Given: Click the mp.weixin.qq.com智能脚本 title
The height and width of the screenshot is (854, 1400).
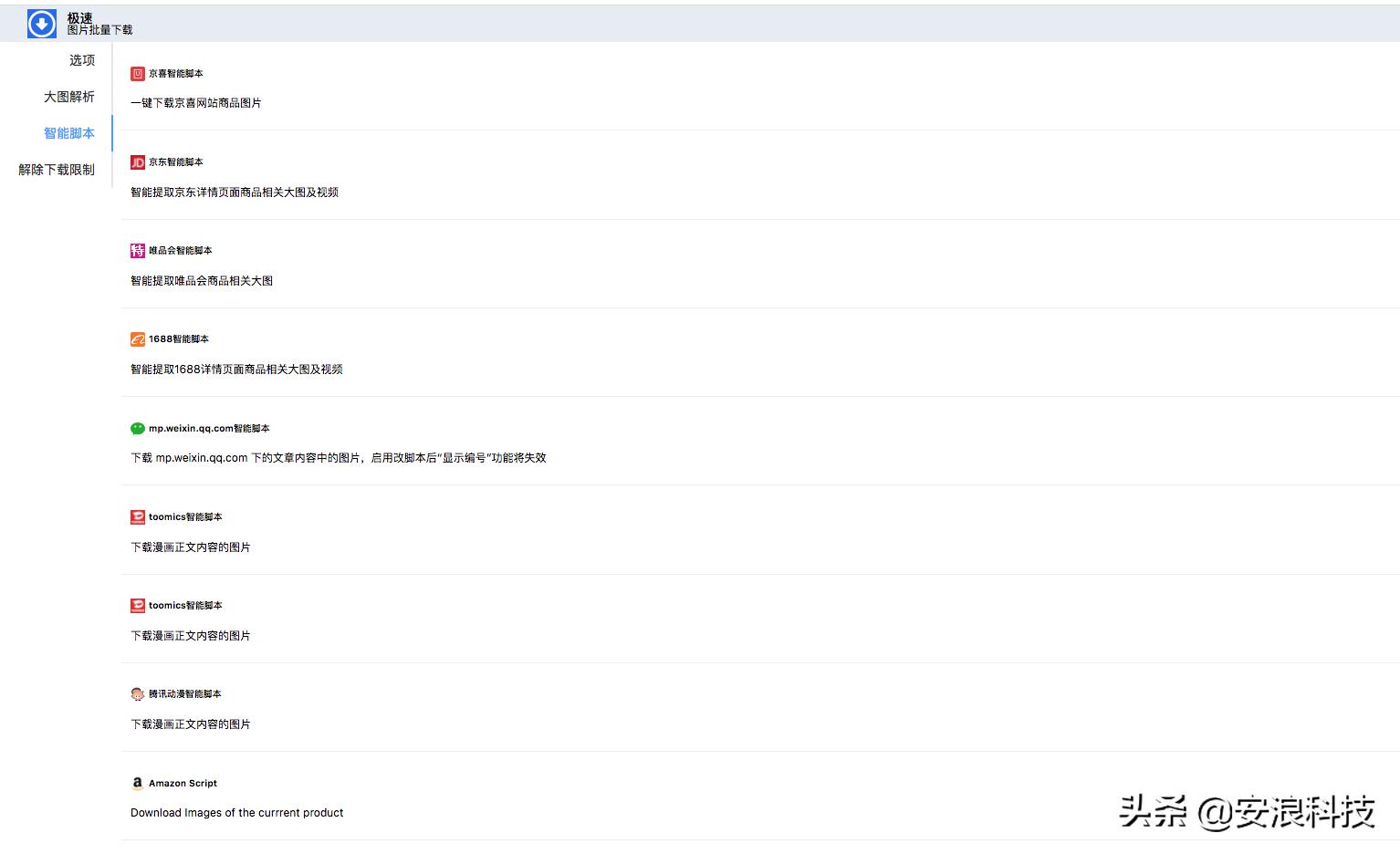Looking at the screenshot, I should point(209,429).
